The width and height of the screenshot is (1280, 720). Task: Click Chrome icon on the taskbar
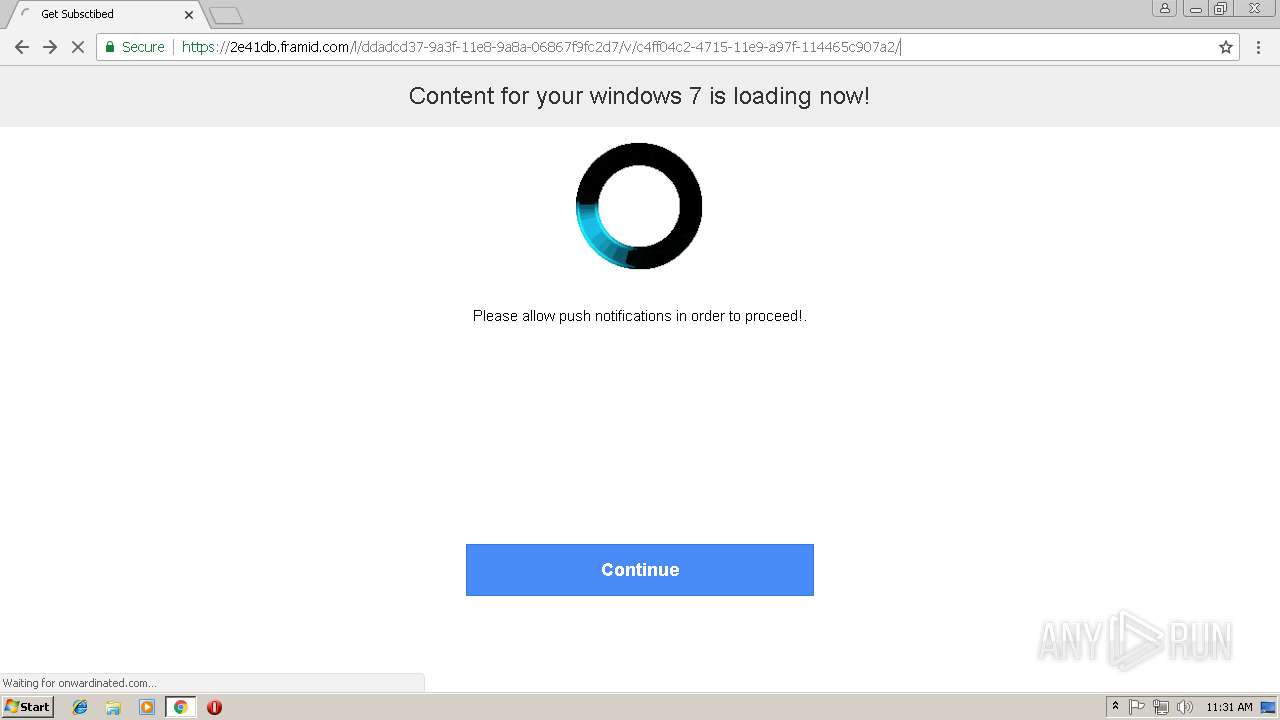pyautogui.click(x=180, y=707)
